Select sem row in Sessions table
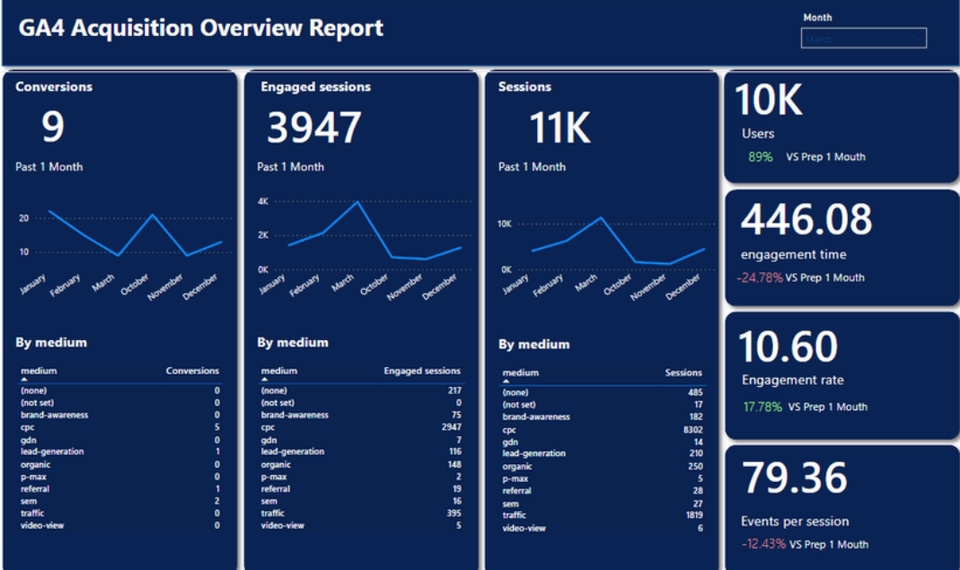Viewport: 960px width, 570px height. point(603,503)
